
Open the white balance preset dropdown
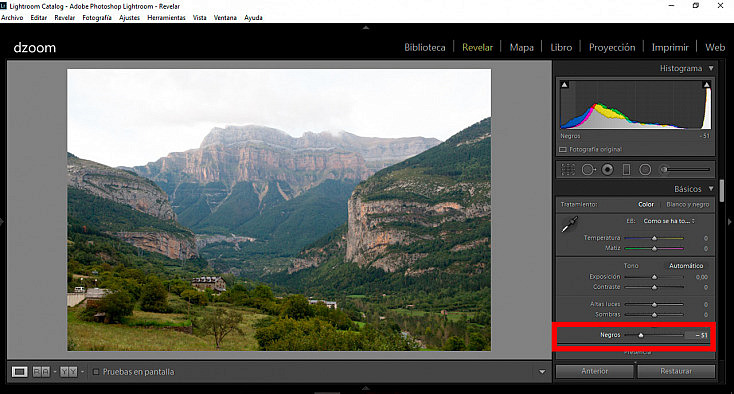669,221
